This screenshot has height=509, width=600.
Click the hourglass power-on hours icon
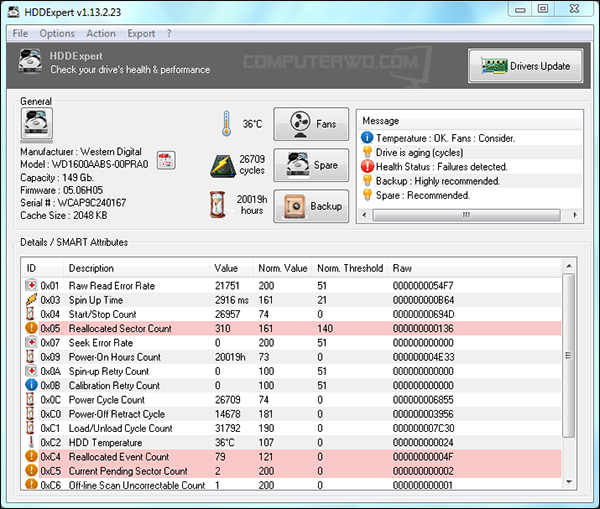[217, 205]
